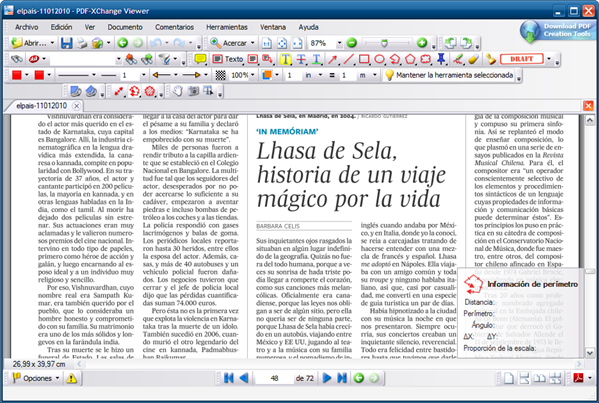Click the Undo arrow icon

pyautogui.click(x=155, y=43)
